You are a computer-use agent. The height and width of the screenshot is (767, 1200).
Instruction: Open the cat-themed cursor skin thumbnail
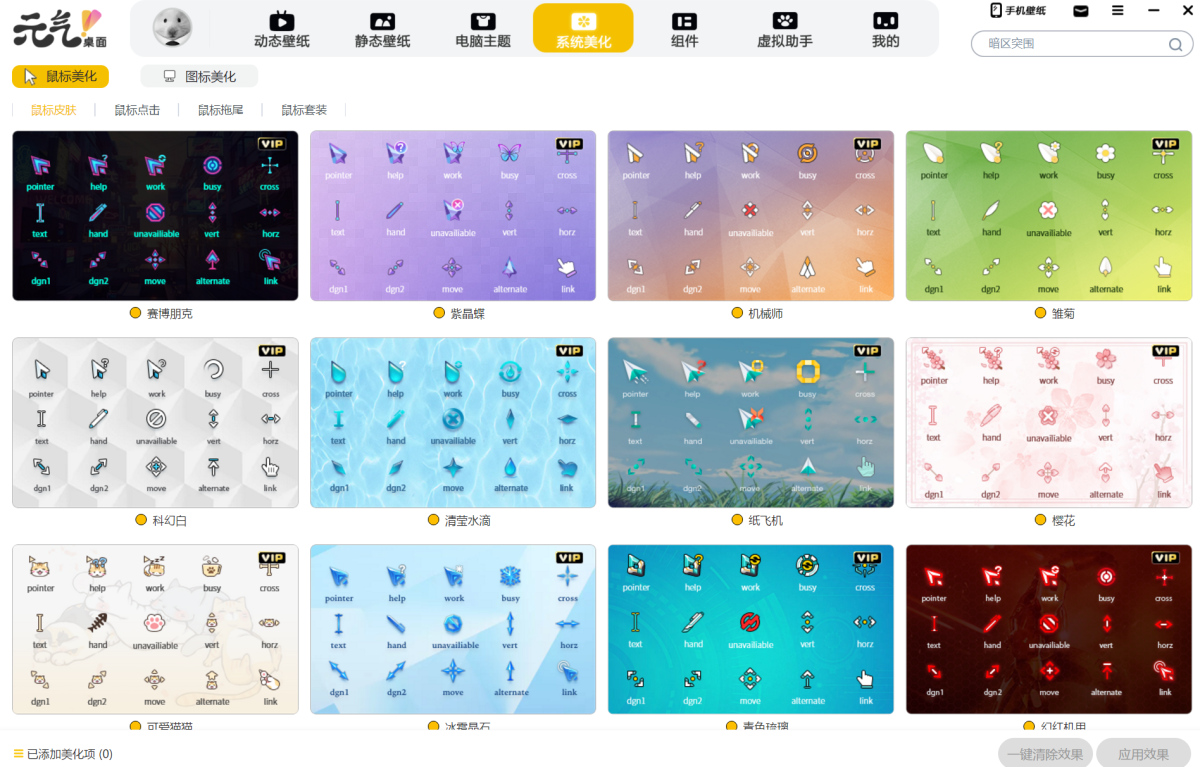coord(155,630)
